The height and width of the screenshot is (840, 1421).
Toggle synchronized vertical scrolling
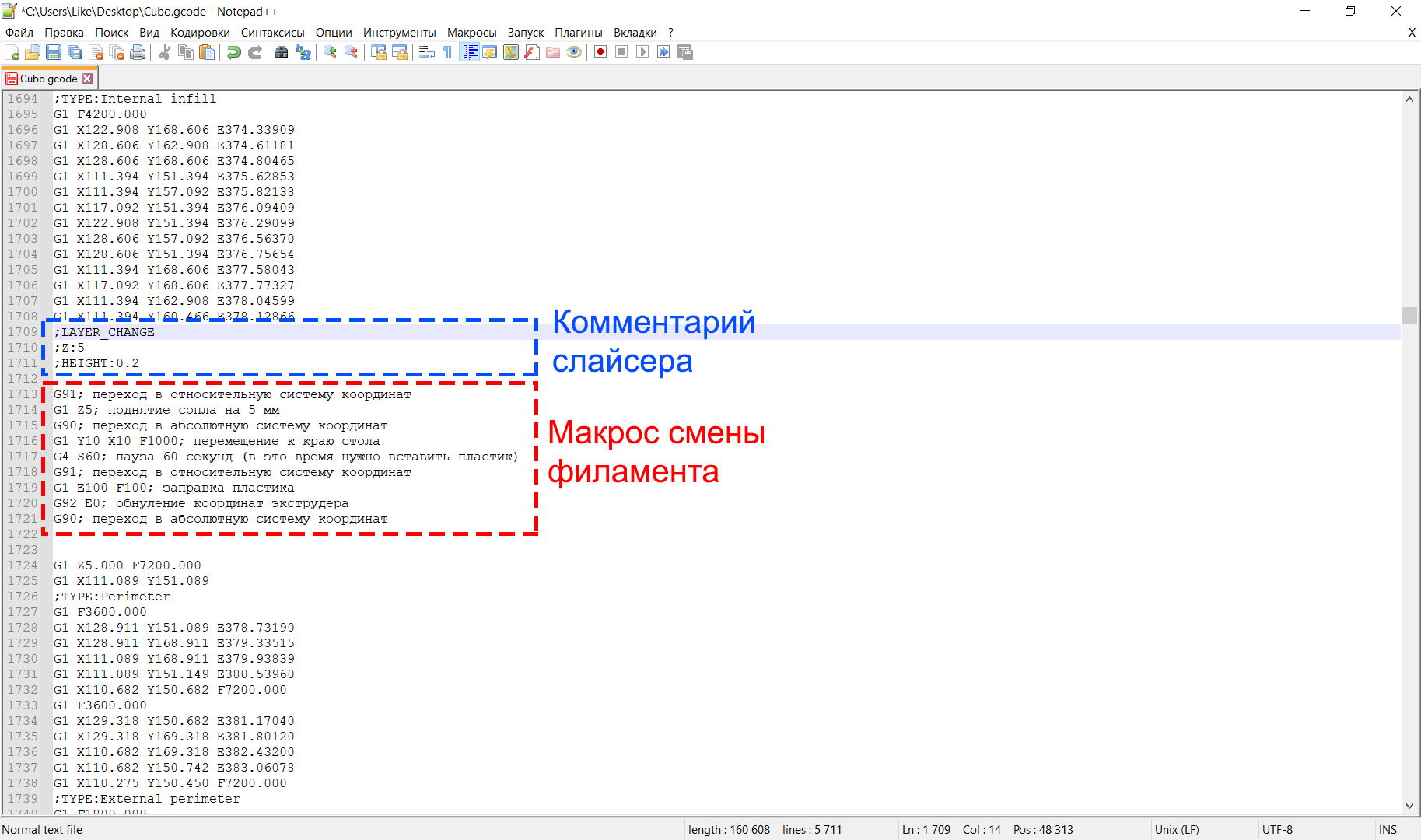coord(378,52)
